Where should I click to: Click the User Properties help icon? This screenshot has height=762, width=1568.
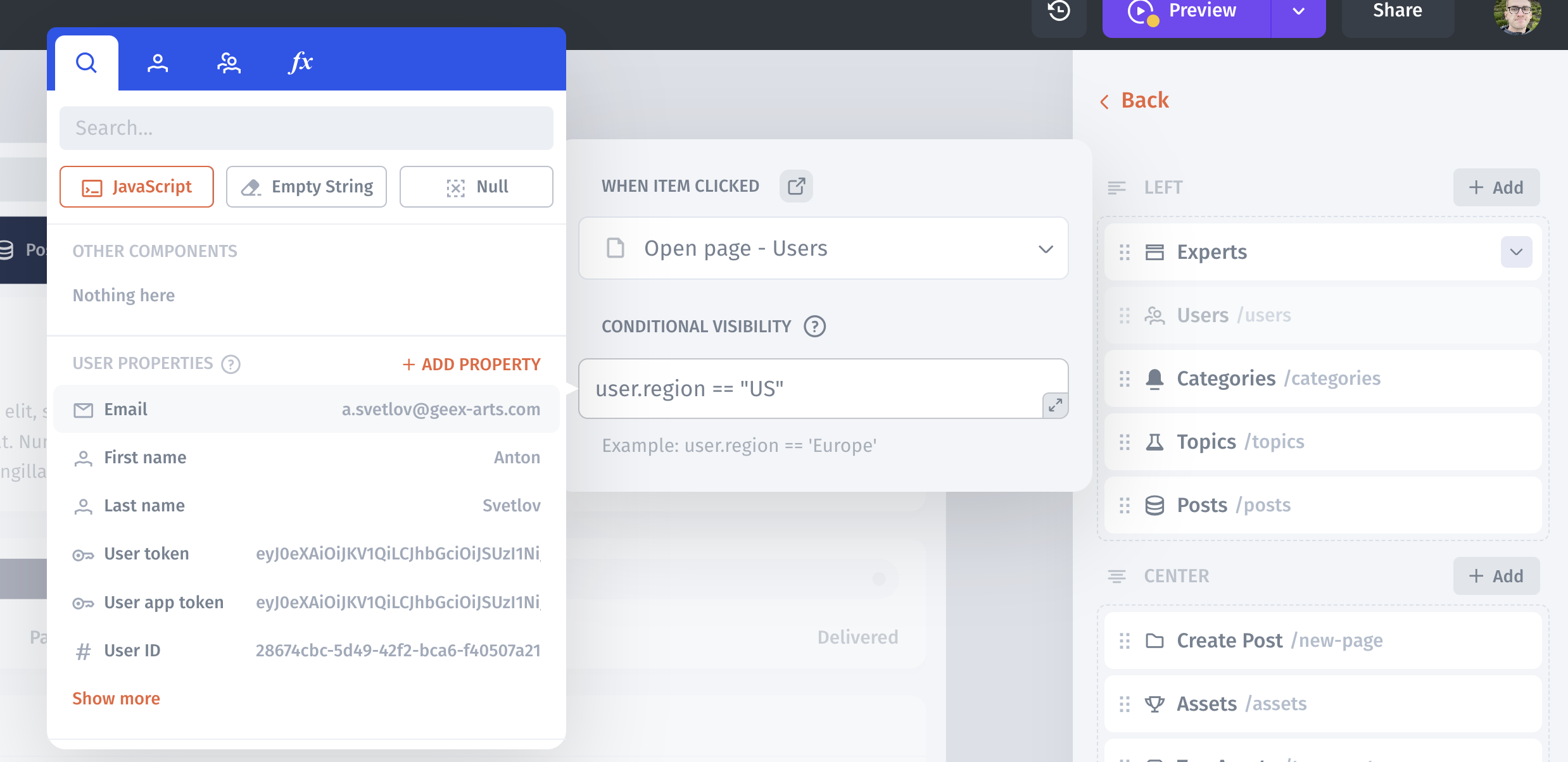(231, 365)
